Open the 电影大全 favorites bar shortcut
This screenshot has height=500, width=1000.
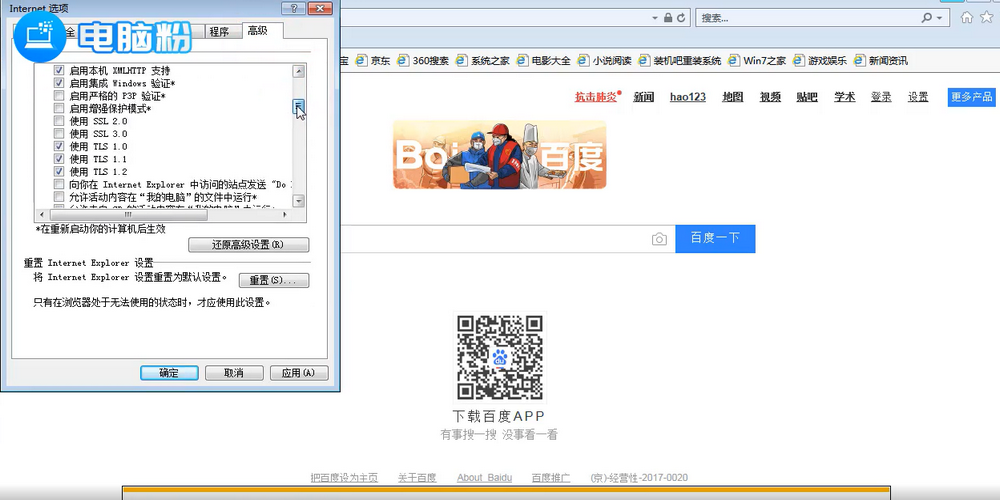pos(543,61)
